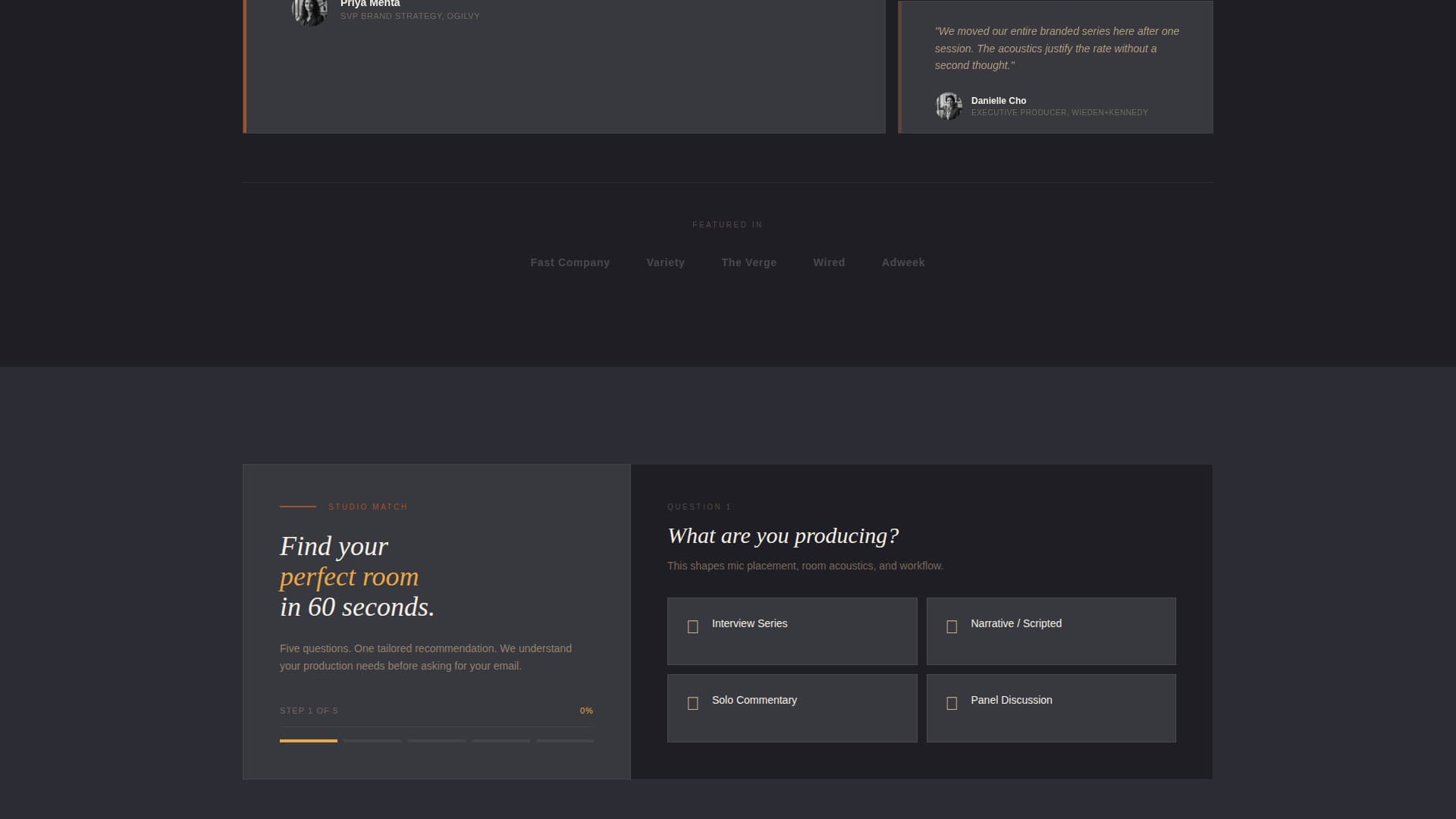
Task: Check the Panel Discussion option
Action: point(1051,708)
